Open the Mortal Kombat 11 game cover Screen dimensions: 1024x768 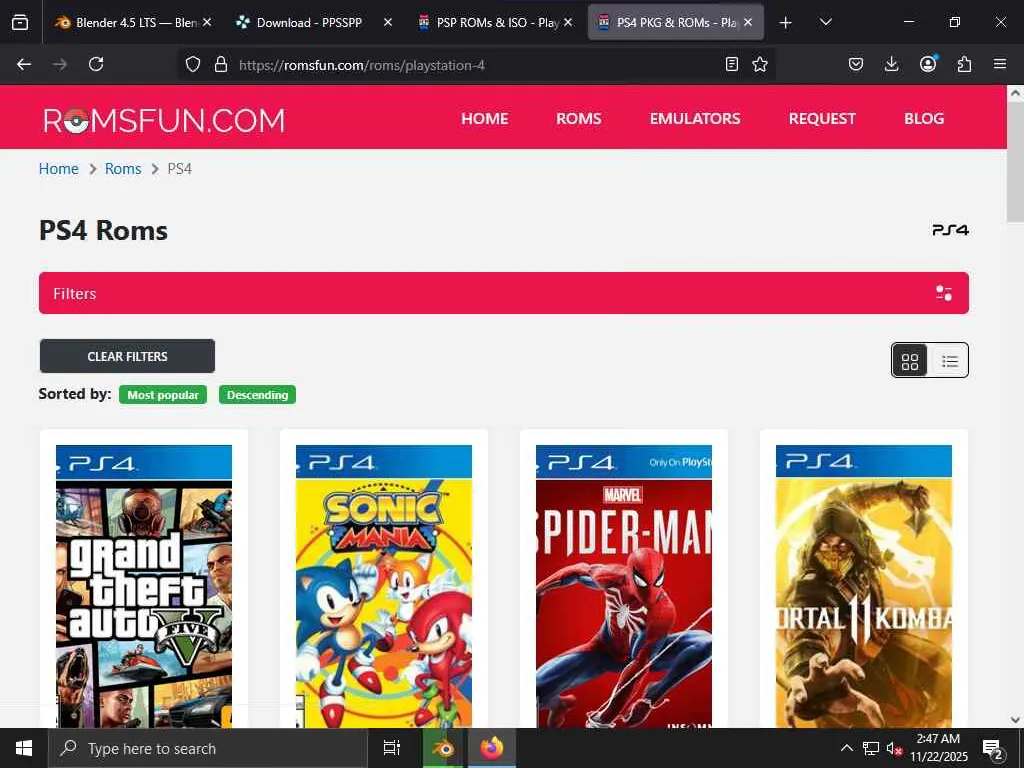[x=863, y=586]
